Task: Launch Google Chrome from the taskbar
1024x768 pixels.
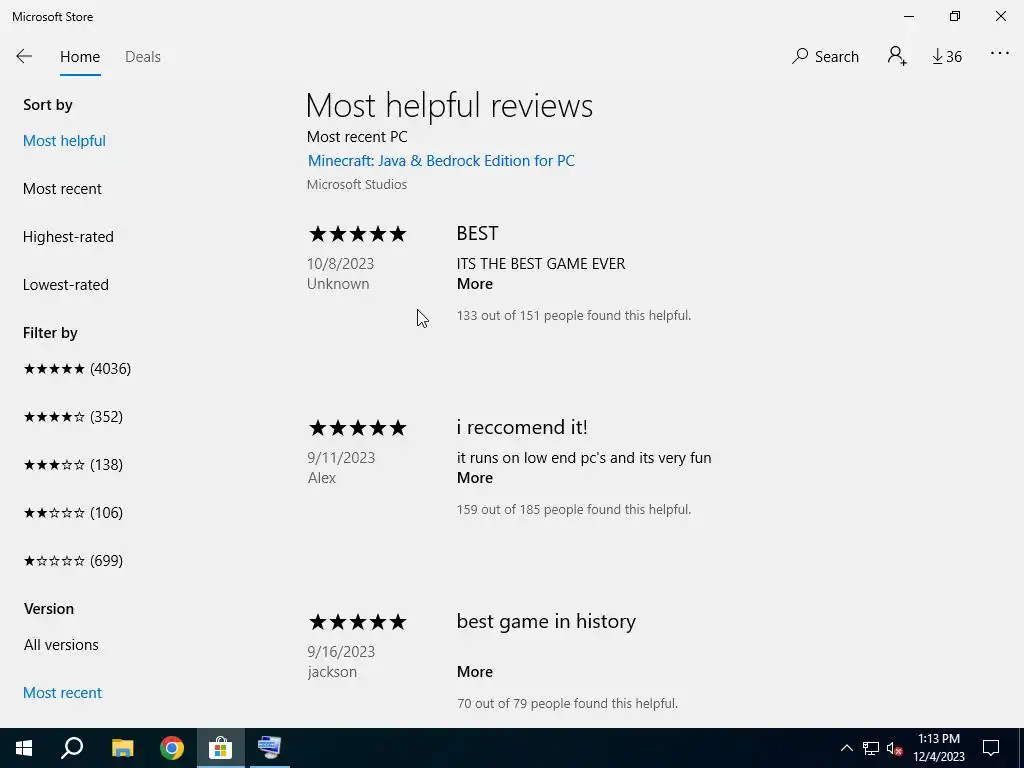Action: coord(172,748)
